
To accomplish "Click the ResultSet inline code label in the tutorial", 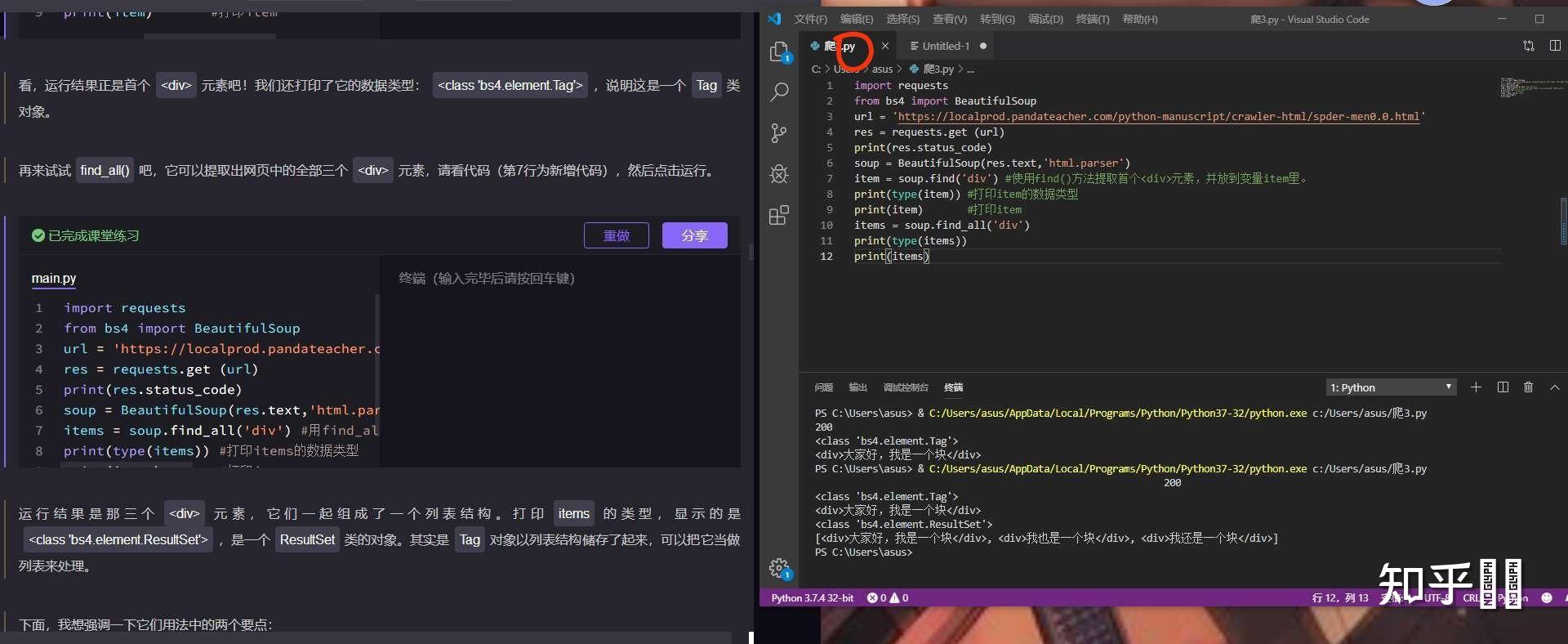I will (307, 539).
